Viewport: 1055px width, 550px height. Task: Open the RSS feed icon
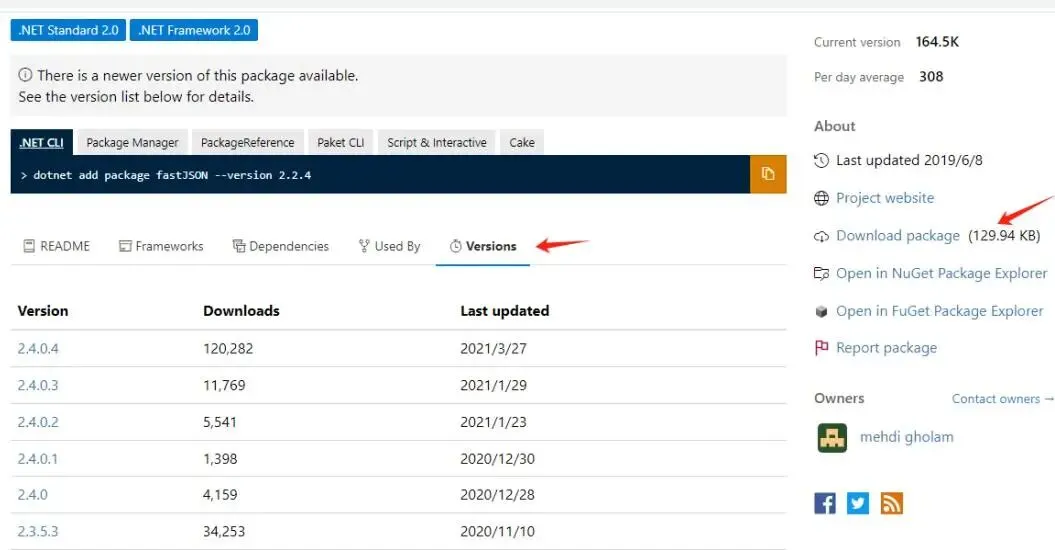pyautogui.click(x=892, y=503)
